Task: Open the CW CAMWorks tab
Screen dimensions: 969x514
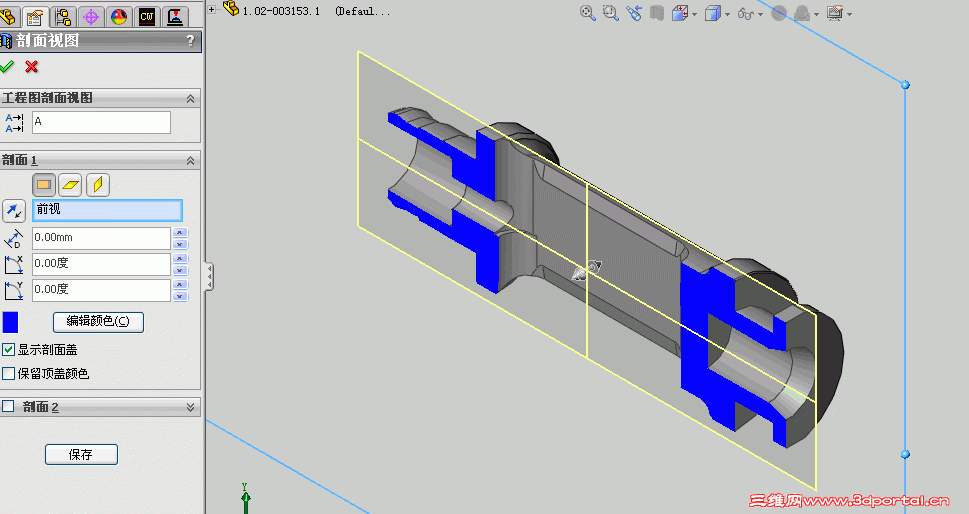Action: click(x=147, y=17)
